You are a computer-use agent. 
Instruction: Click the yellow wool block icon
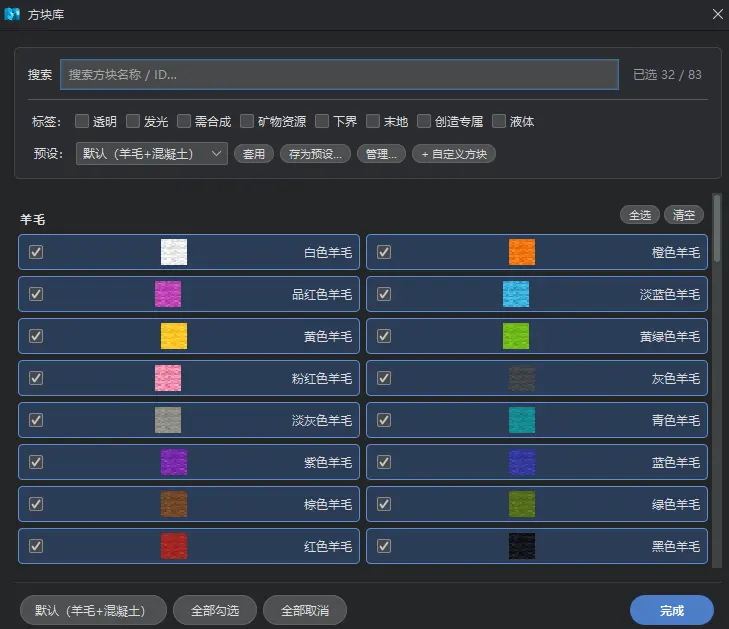[174, 336]
